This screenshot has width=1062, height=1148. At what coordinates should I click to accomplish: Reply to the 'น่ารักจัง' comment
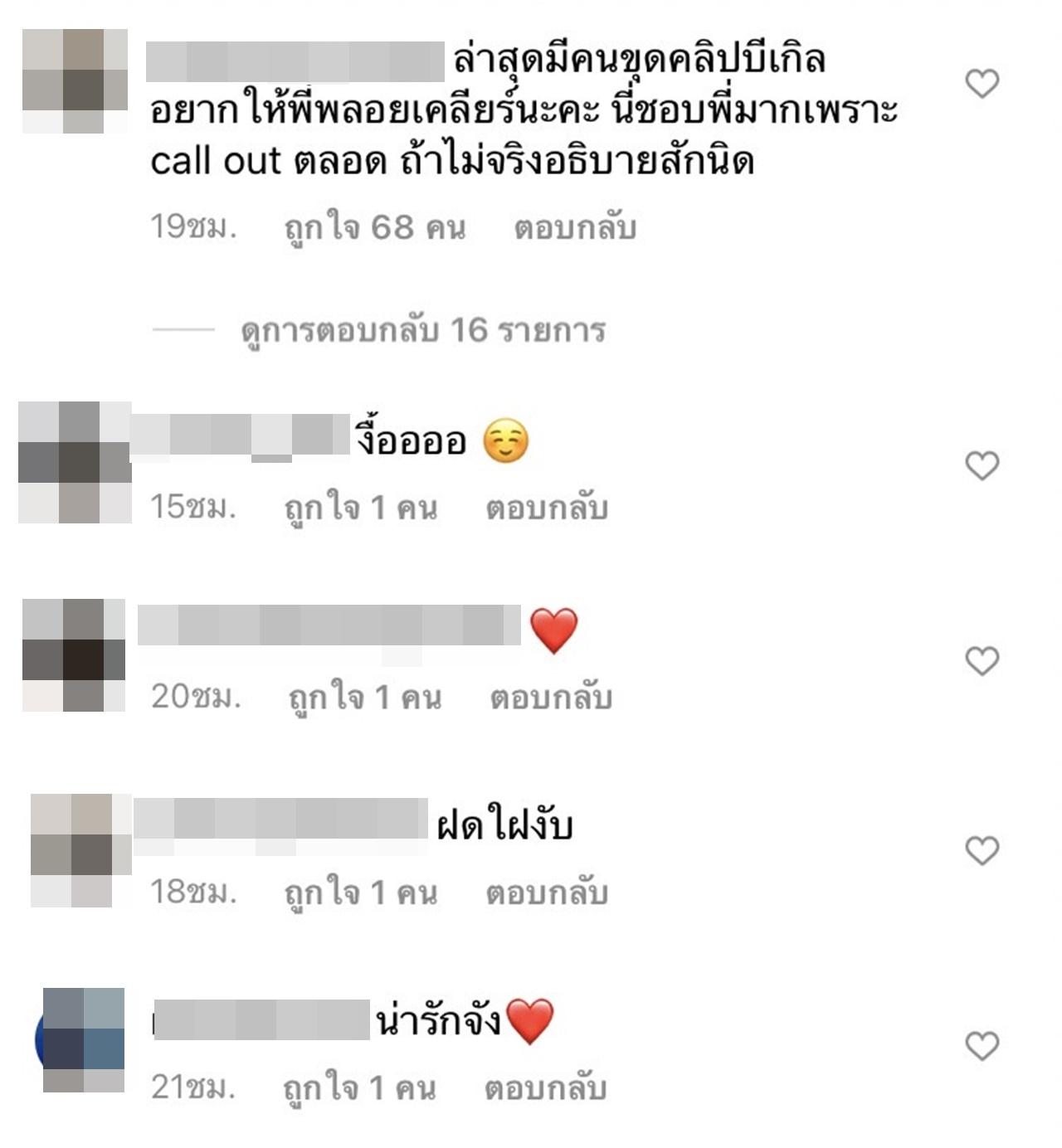click(546, 1087)
